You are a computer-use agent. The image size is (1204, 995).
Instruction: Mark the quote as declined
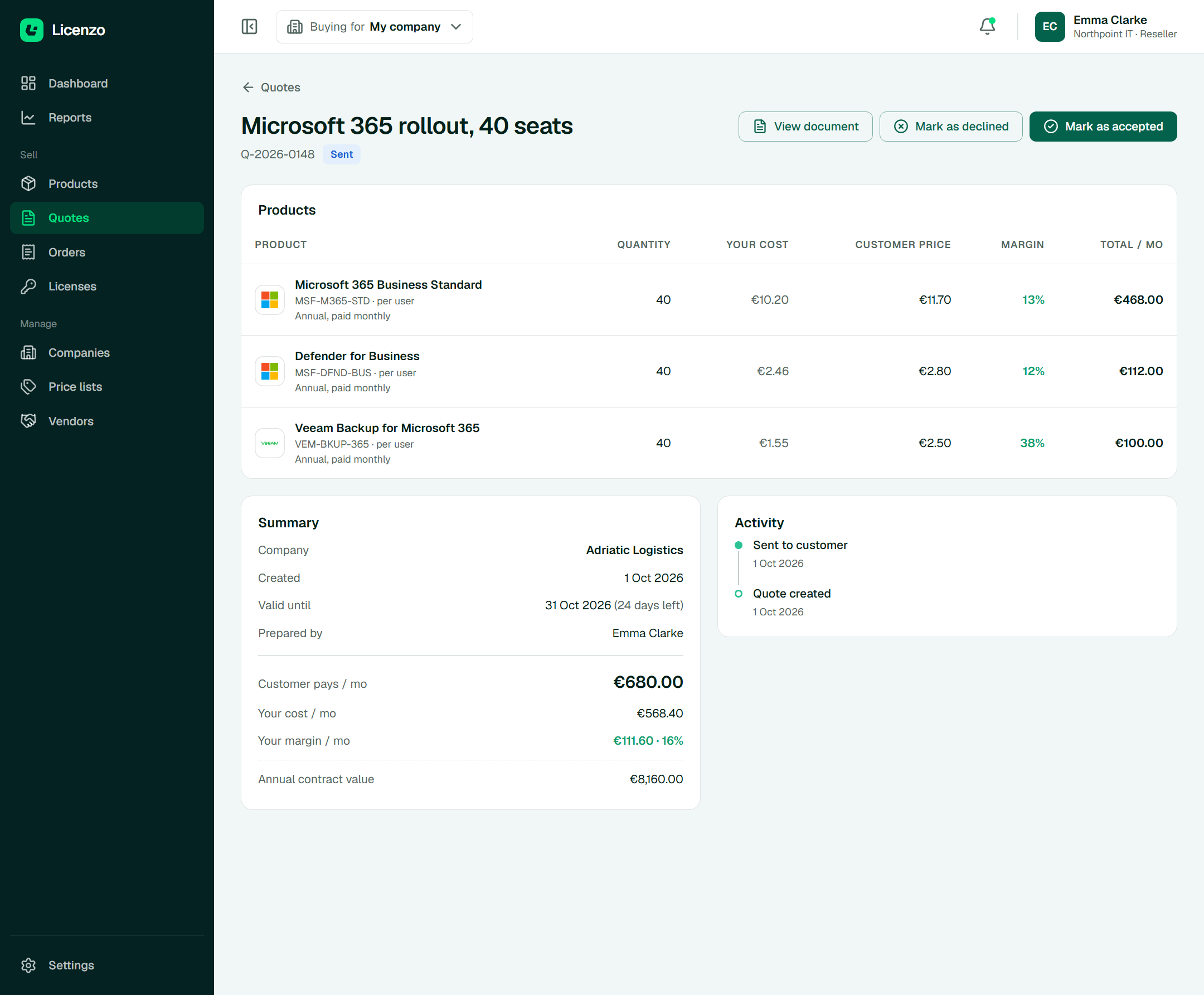(x=951, y=126)
